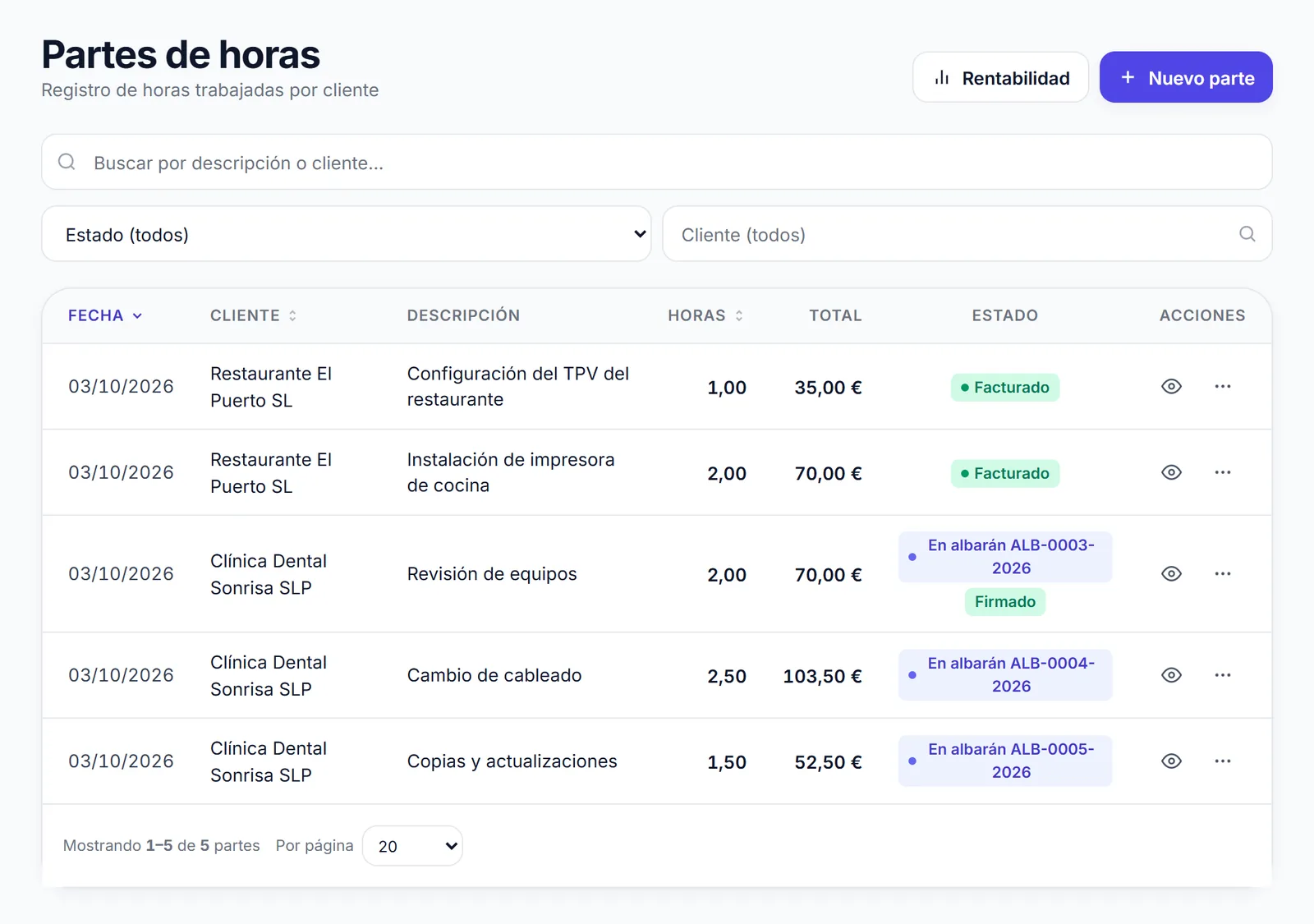Click the 1,00 hours value
Viewport: 1314px width, 924px height.
coord(727,388)
